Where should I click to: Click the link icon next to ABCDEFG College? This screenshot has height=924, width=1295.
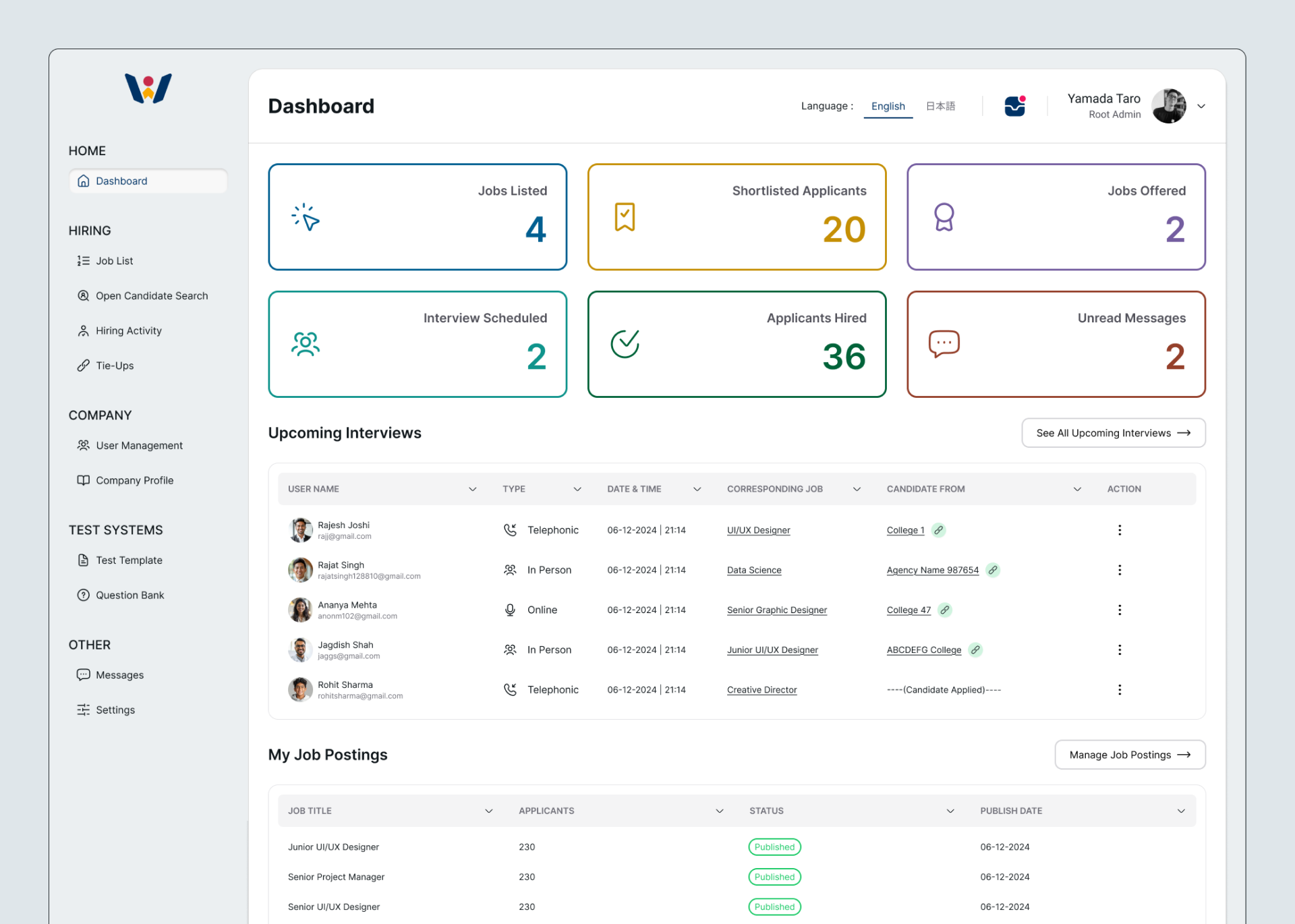click(975, 649)
